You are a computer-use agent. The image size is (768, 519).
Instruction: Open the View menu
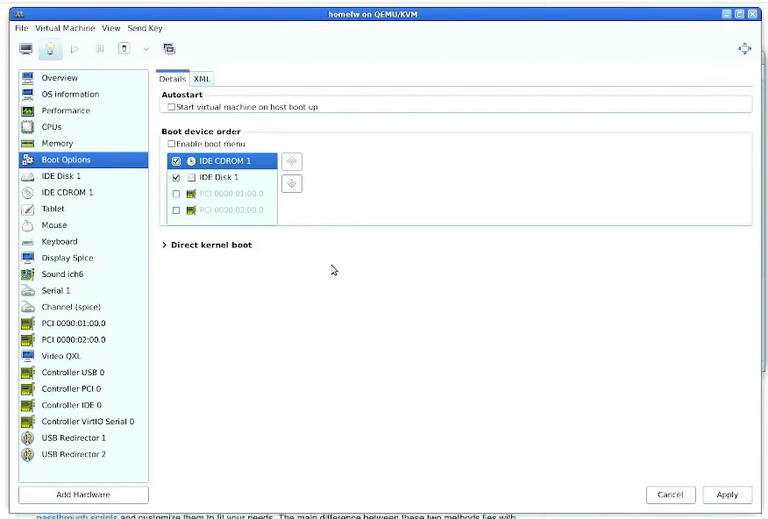(x=111, y=28)
